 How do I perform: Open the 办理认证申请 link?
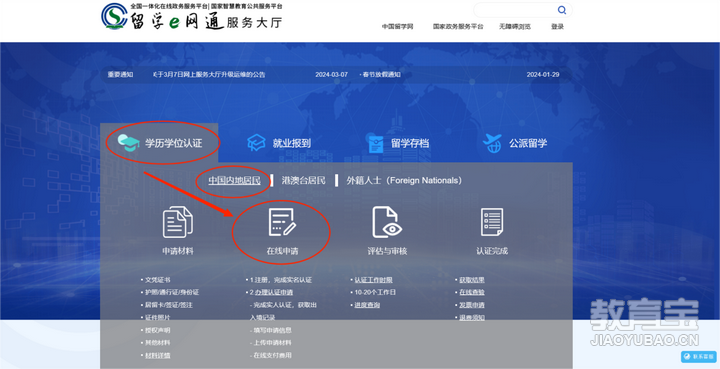pyautogui.click(x=274, y=292)
